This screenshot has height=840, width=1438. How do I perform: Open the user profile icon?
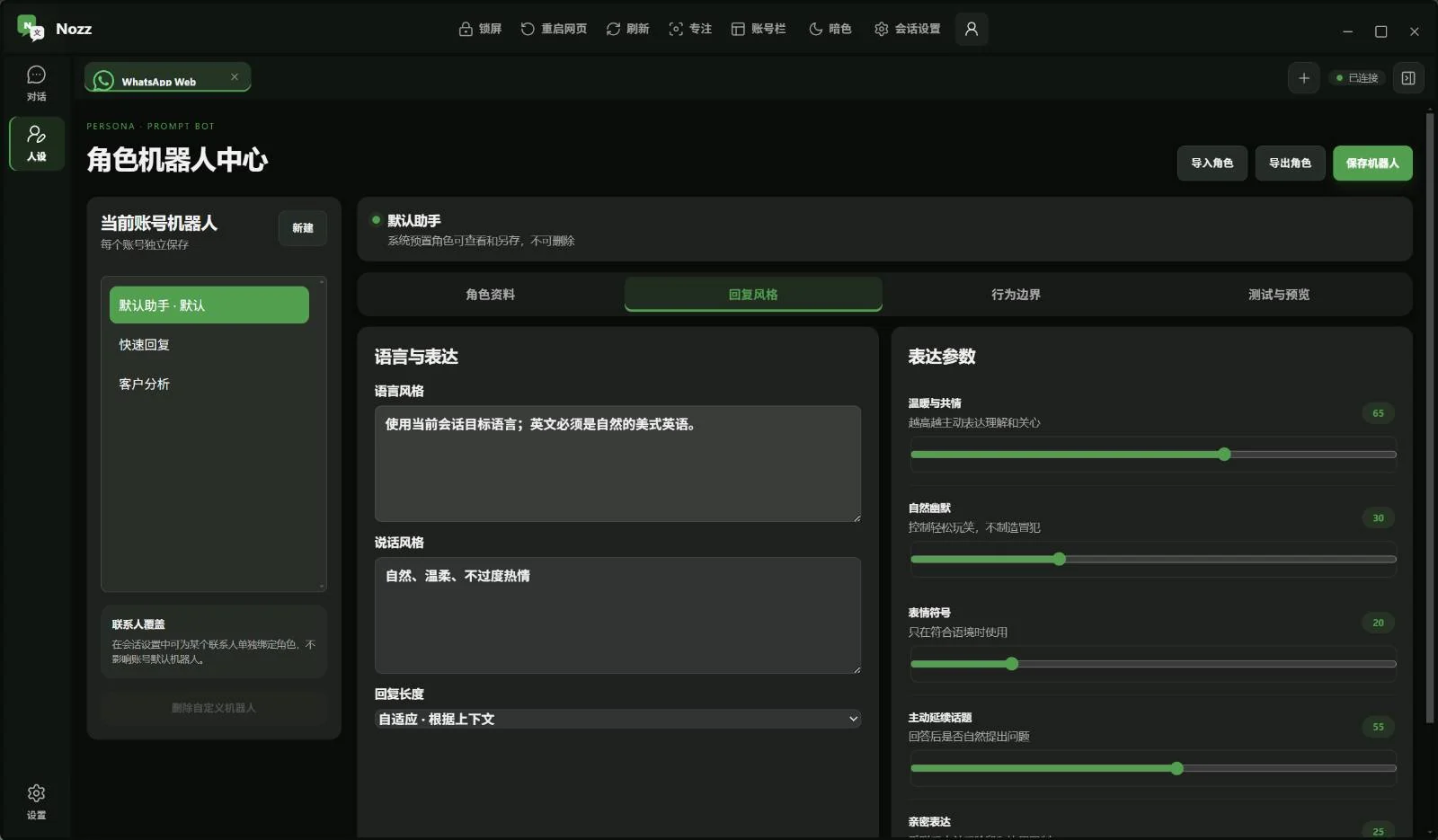click(972, 29)
